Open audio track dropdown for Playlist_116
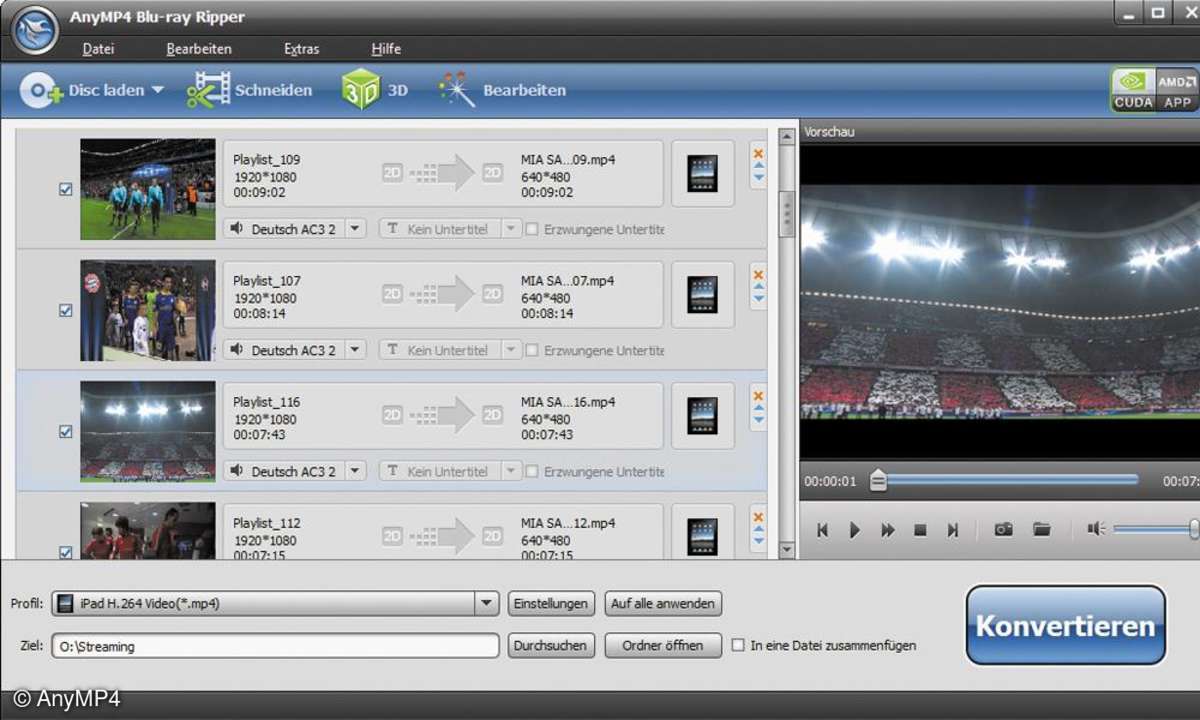This screenshot has height=720, width=1200. [x=355, y=471]
